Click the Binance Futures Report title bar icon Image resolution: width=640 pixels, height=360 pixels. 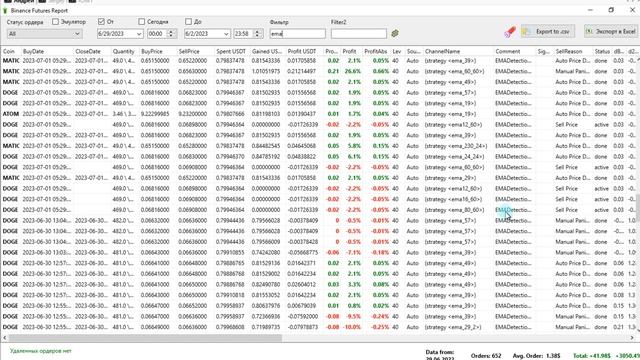click(x=5, y=11)
